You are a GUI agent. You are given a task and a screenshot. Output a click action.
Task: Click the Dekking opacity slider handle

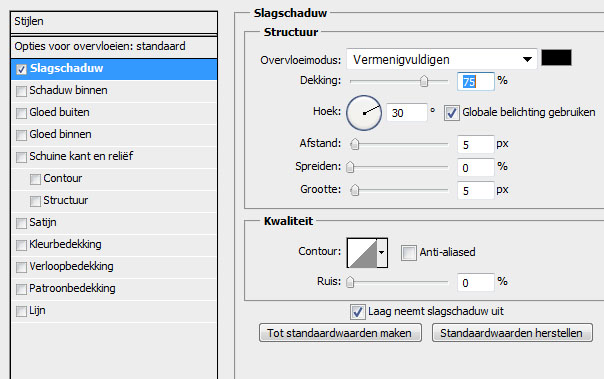click(x=424, y=81)
